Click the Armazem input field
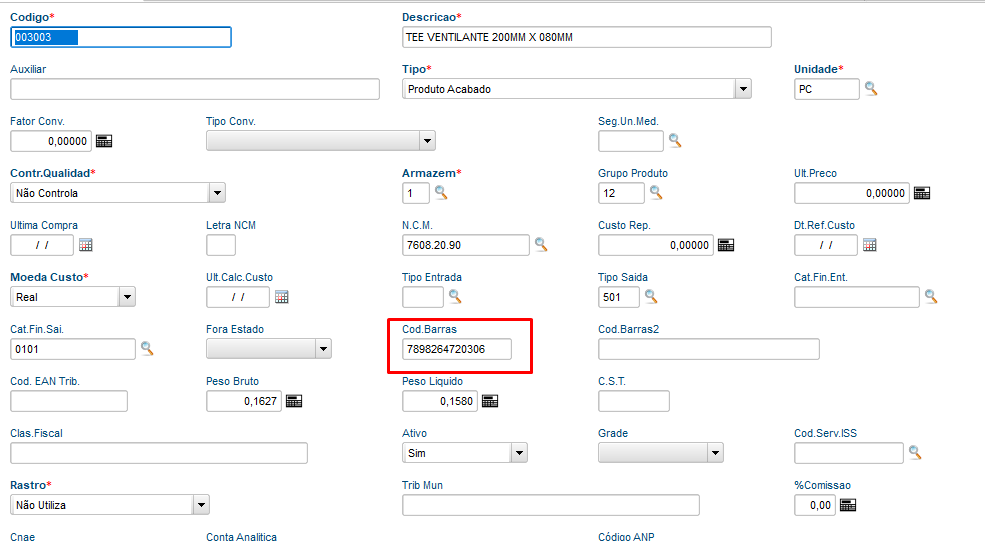The width and height of the screenshot is (985, 541). 416,193
